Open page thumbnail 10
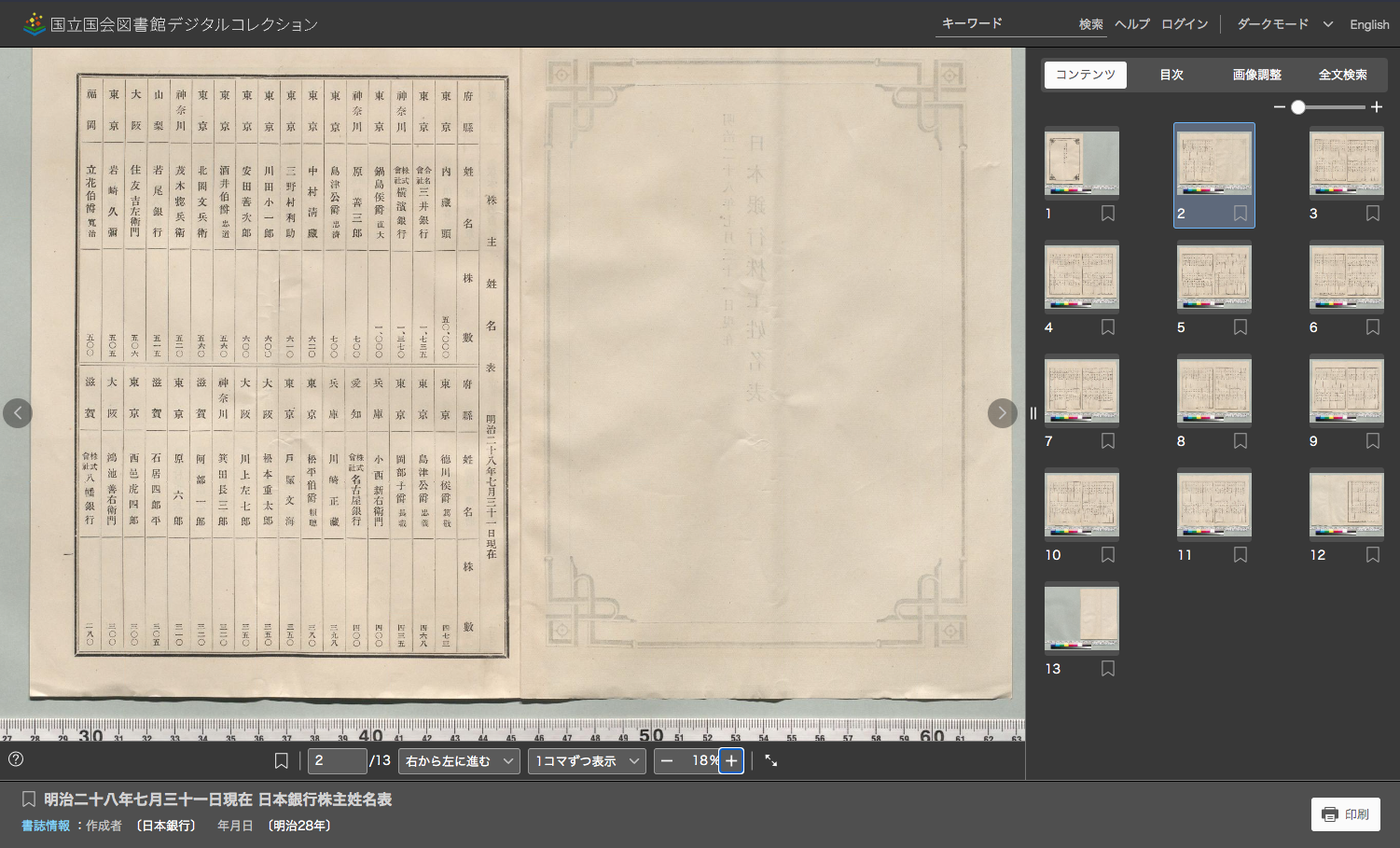The width and height of the screenshot is (1400, 848). (x=1082, y=504)
